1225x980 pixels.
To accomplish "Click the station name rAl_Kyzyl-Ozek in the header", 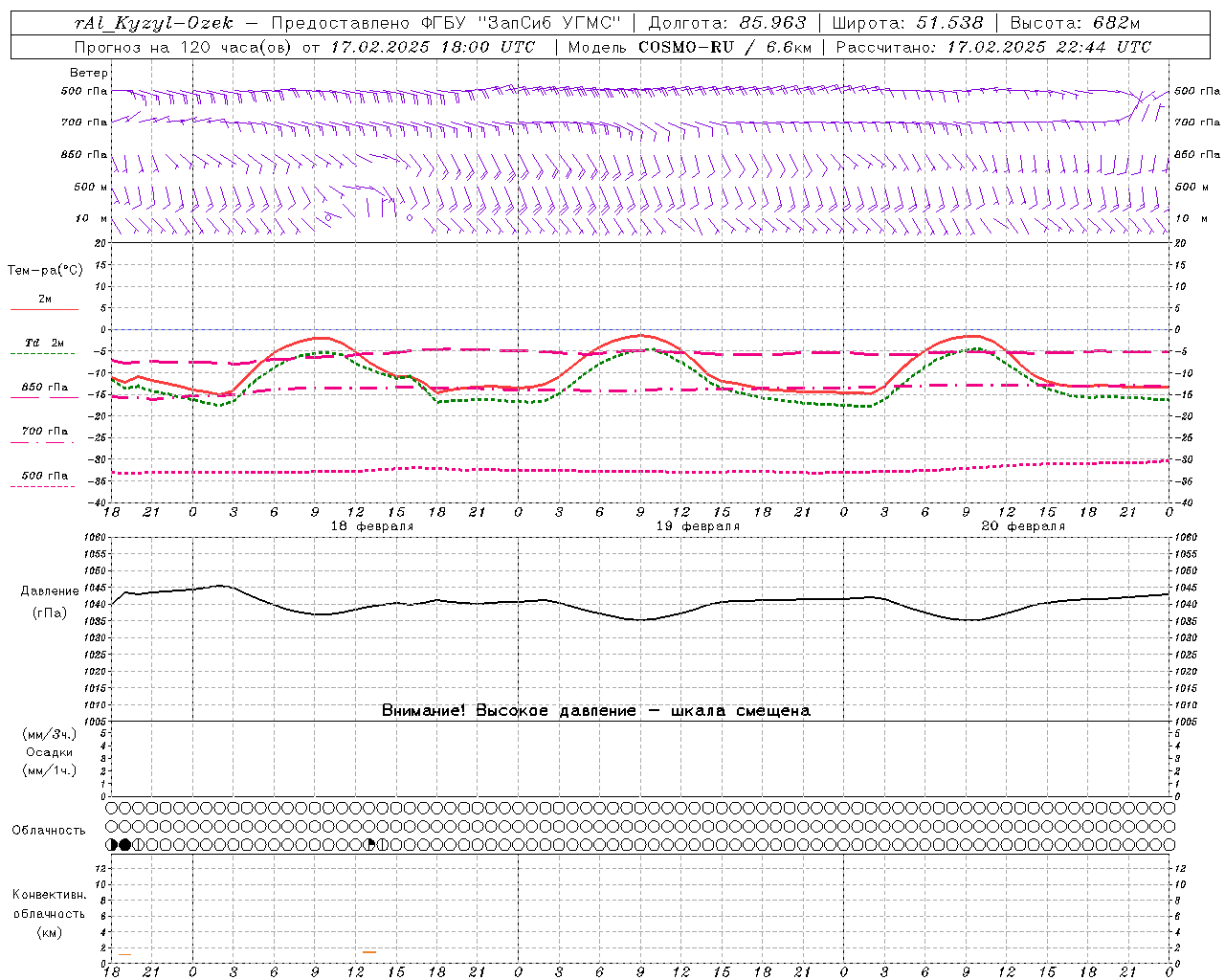I will 153,23.
